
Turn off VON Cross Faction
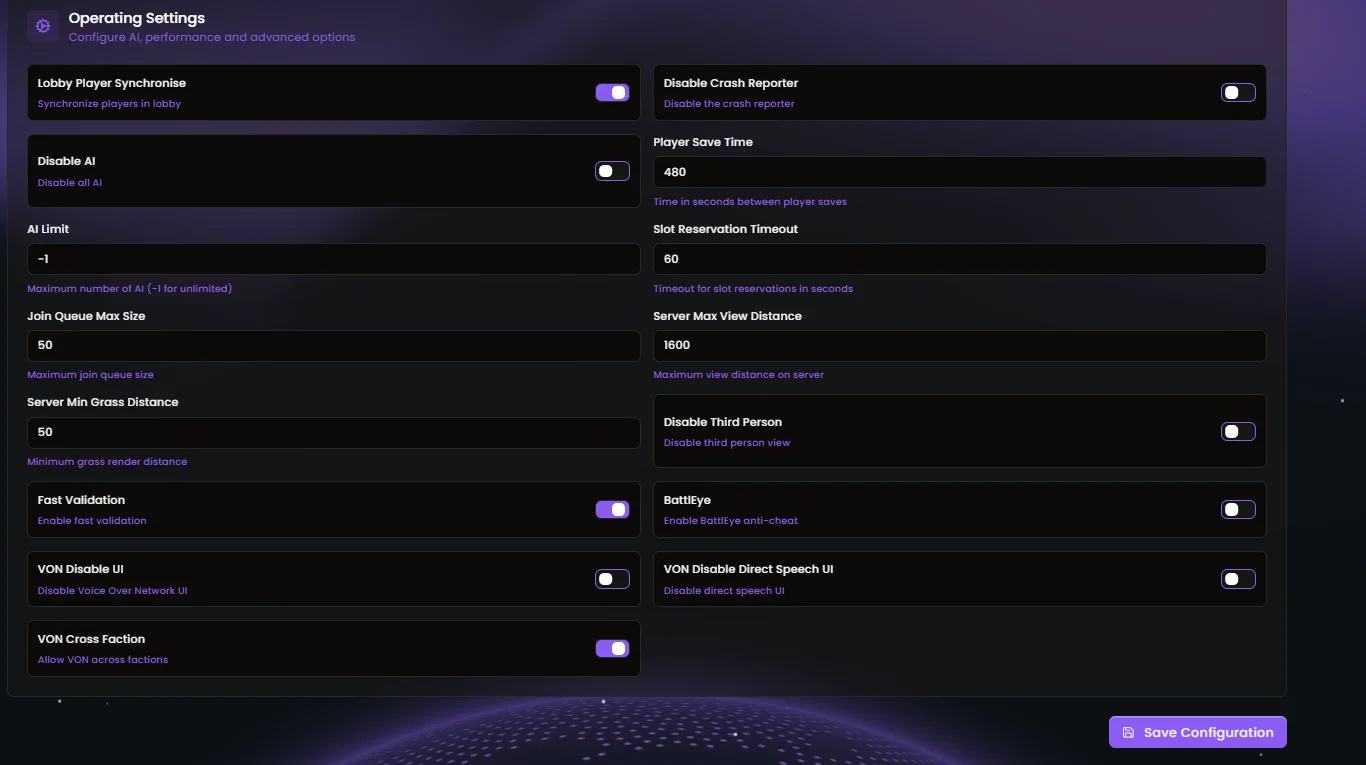(x=611, y=648)
